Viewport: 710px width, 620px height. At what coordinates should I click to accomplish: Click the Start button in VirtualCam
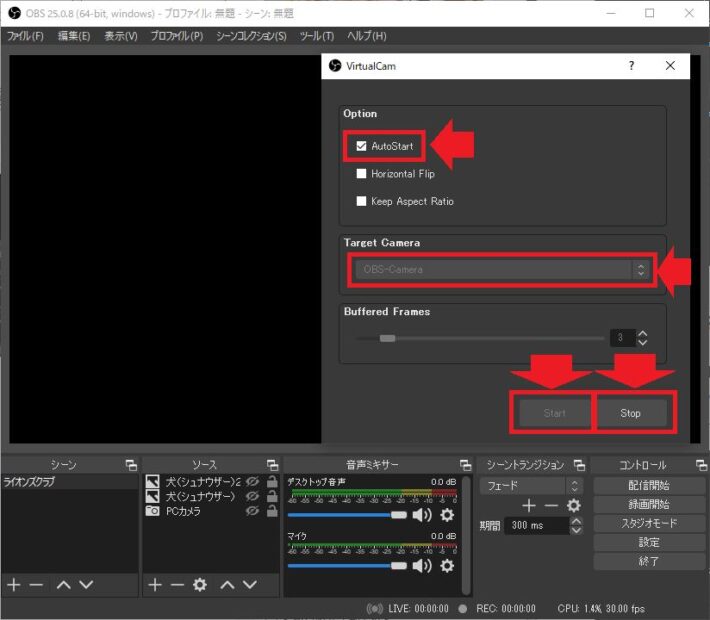[x=554, y=413]
